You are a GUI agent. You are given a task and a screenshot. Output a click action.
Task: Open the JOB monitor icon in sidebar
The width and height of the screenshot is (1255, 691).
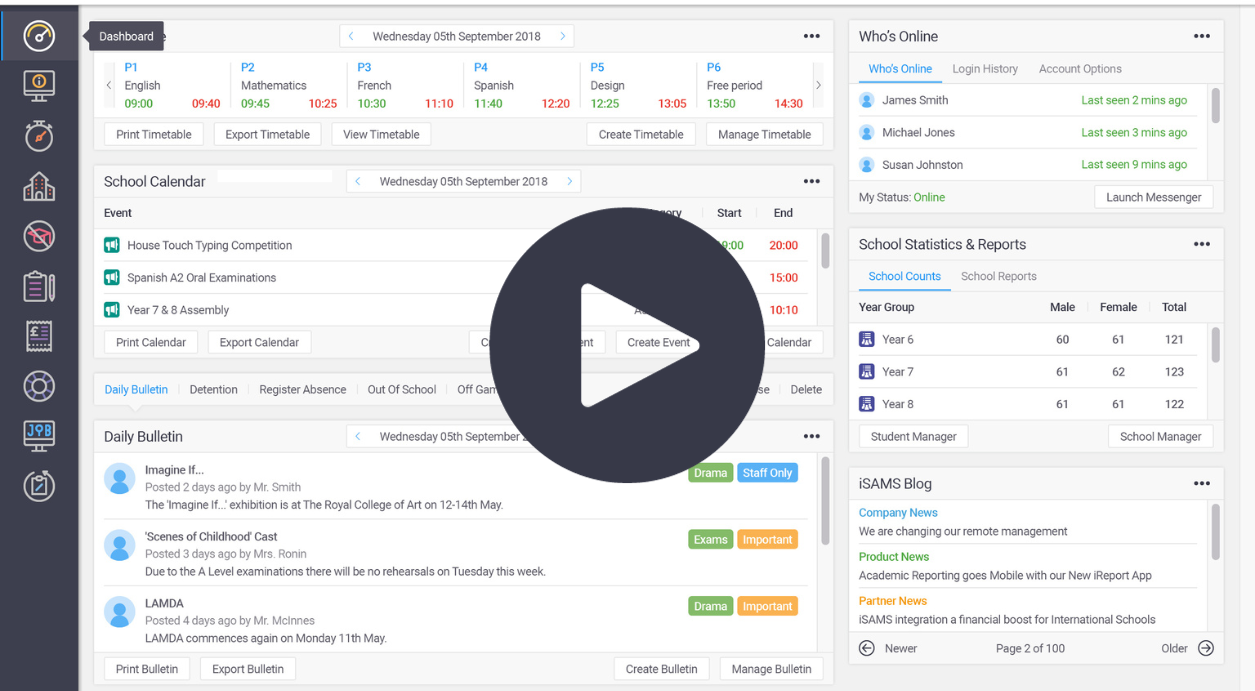(39, 435)
